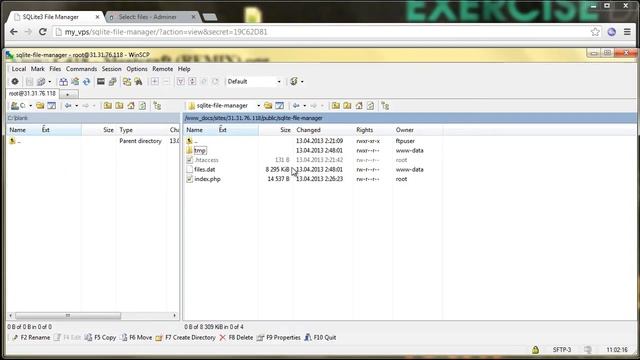Switch to Select: files - Adminer tab
Screen dimensions: 640x360
[152, 17]
